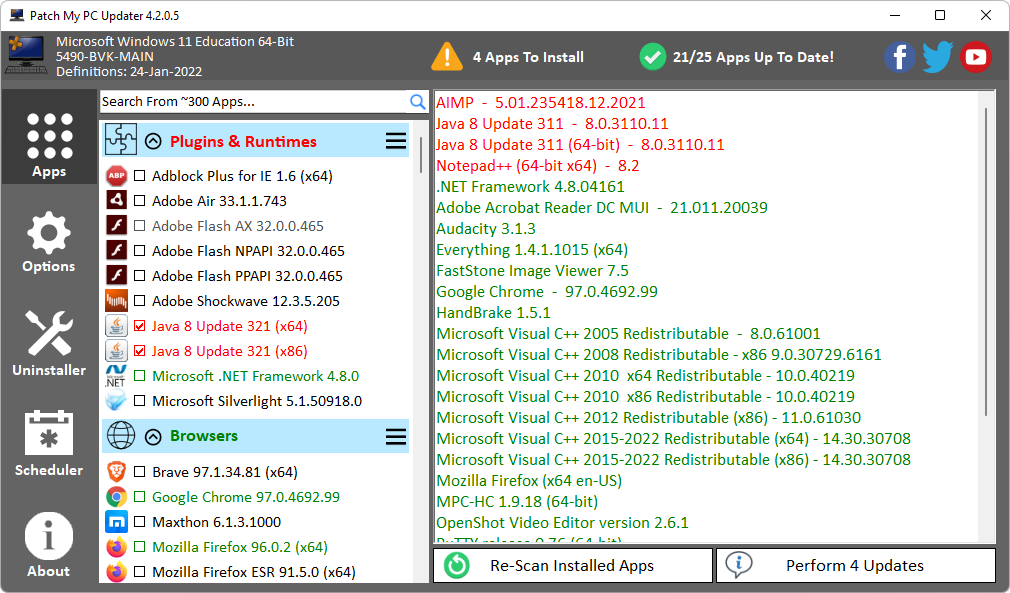Open the Facebook page icon

point(900,57)
